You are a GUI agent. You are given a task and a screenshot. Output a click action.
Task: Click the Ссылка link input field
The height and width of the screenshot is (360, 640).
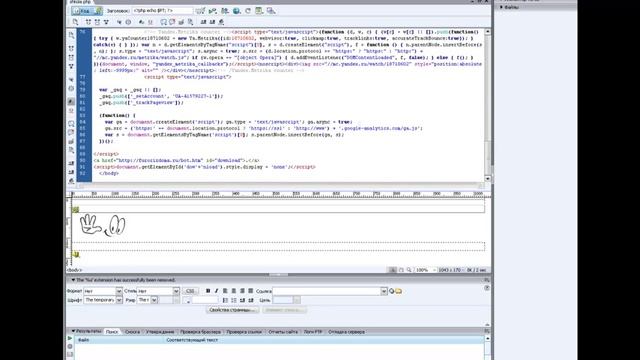pyautogui.click(x=327, y=291)
